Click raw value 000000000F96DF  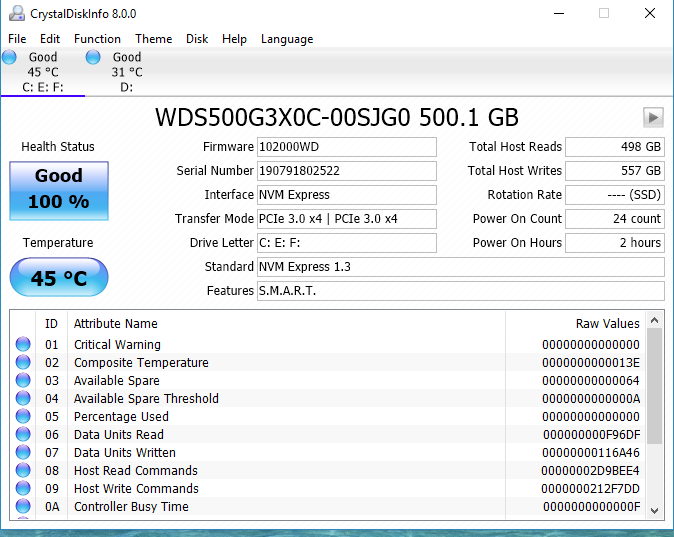coord(591,435)
